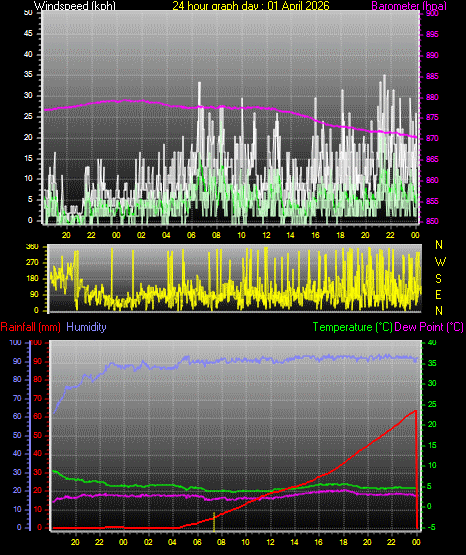
Task: Click the S compass label
Action: (438, 279)
